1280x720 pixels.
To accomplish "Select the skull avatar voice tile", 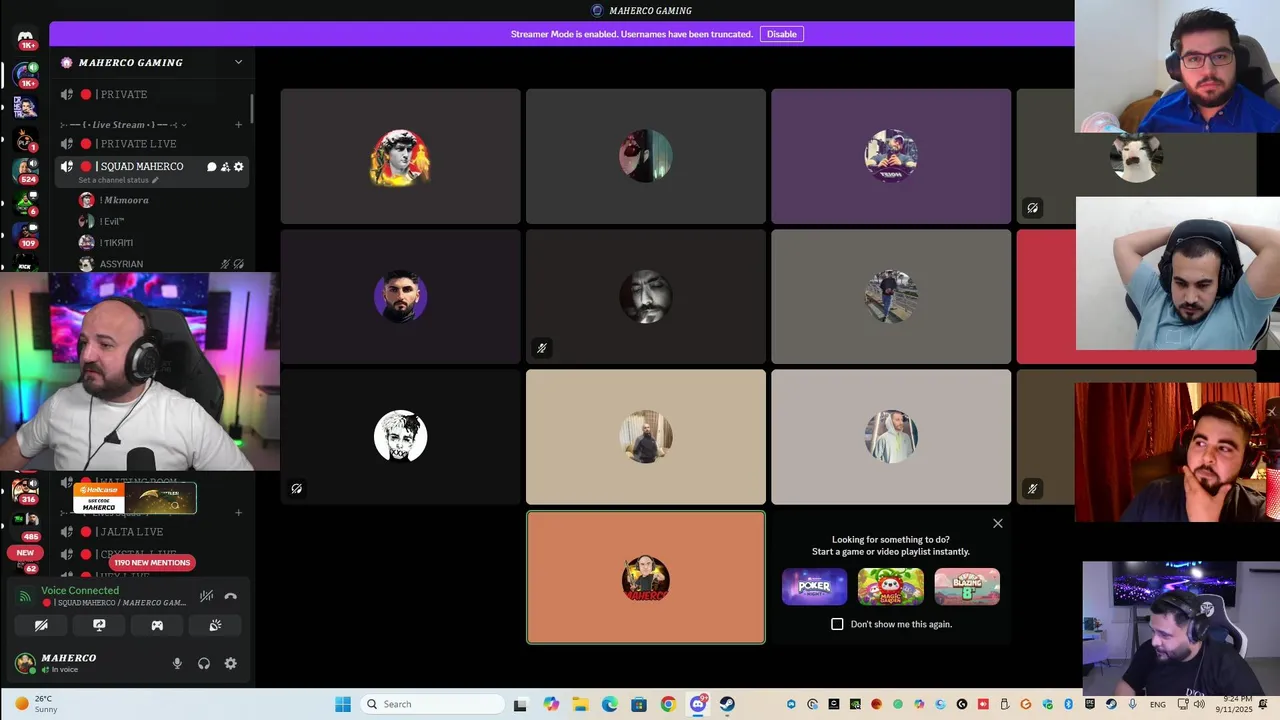I will click(400, 437).
